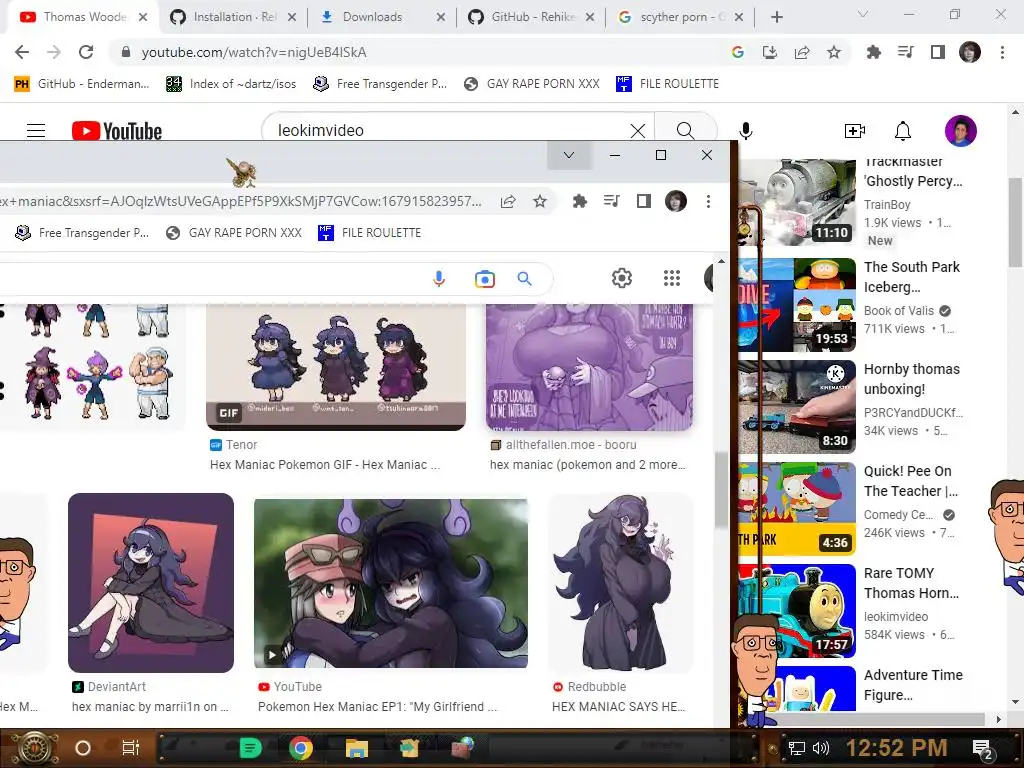Close the Downloads tab
The image size is (1024, 768).
(x=441, y=18)
